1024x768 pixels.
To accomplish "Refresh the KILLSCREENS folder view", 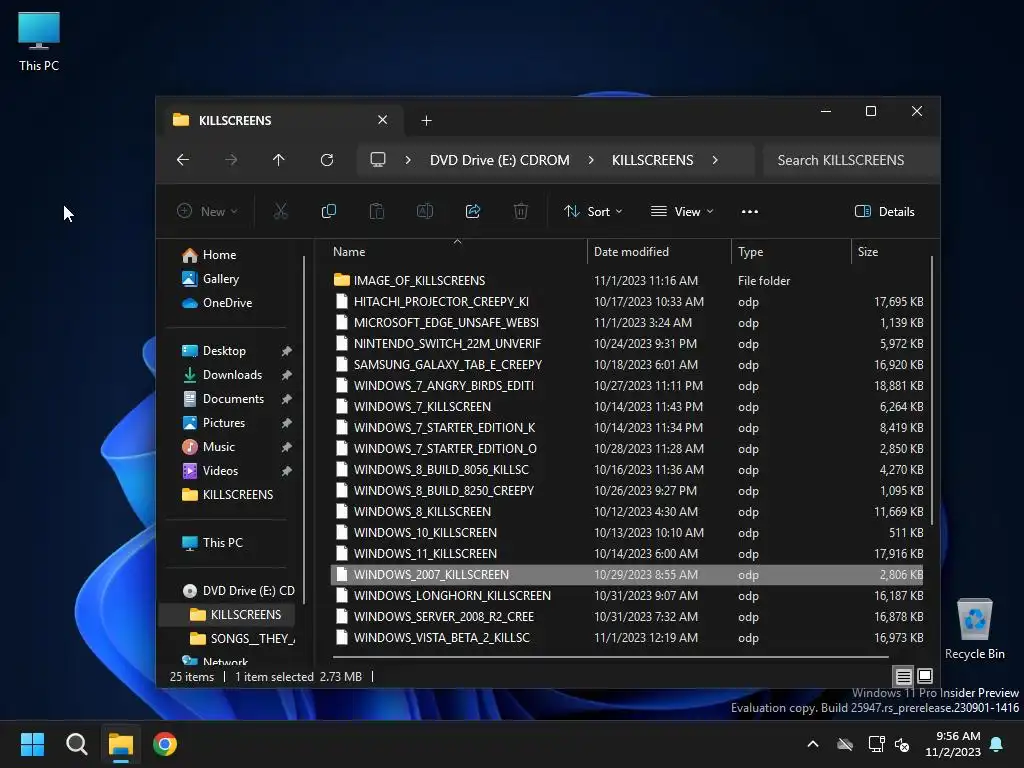I will pyautogui.click(x=327, y=160).
